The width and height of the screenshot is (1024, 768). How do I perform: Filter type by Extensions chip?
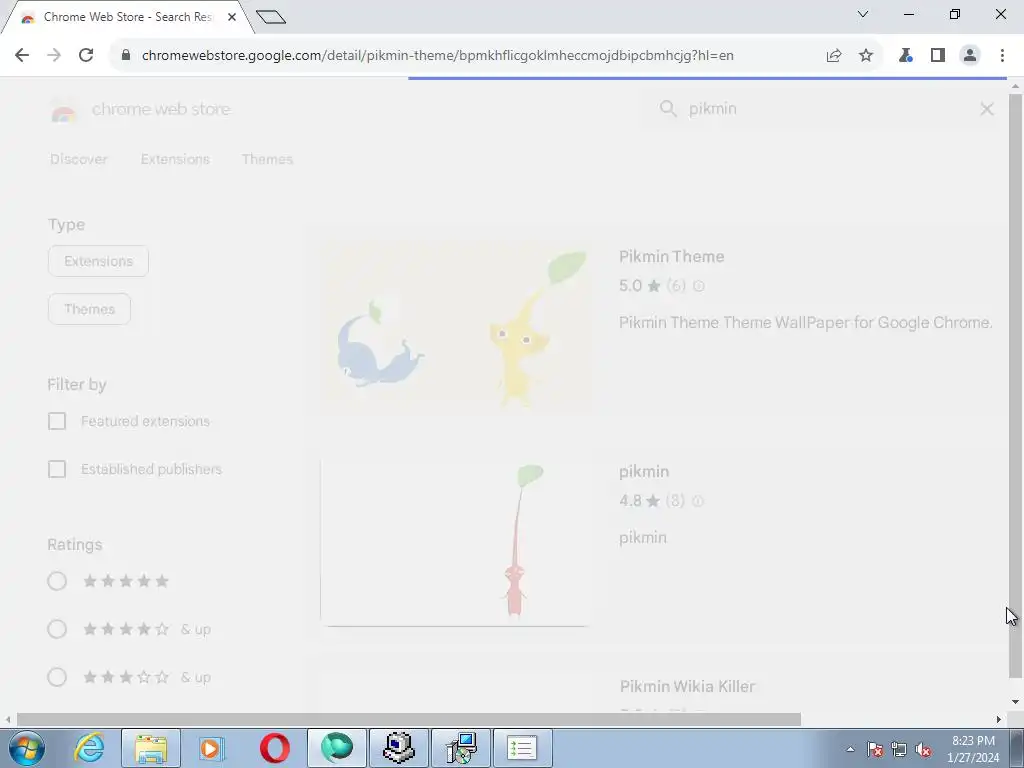click(99, 261)
